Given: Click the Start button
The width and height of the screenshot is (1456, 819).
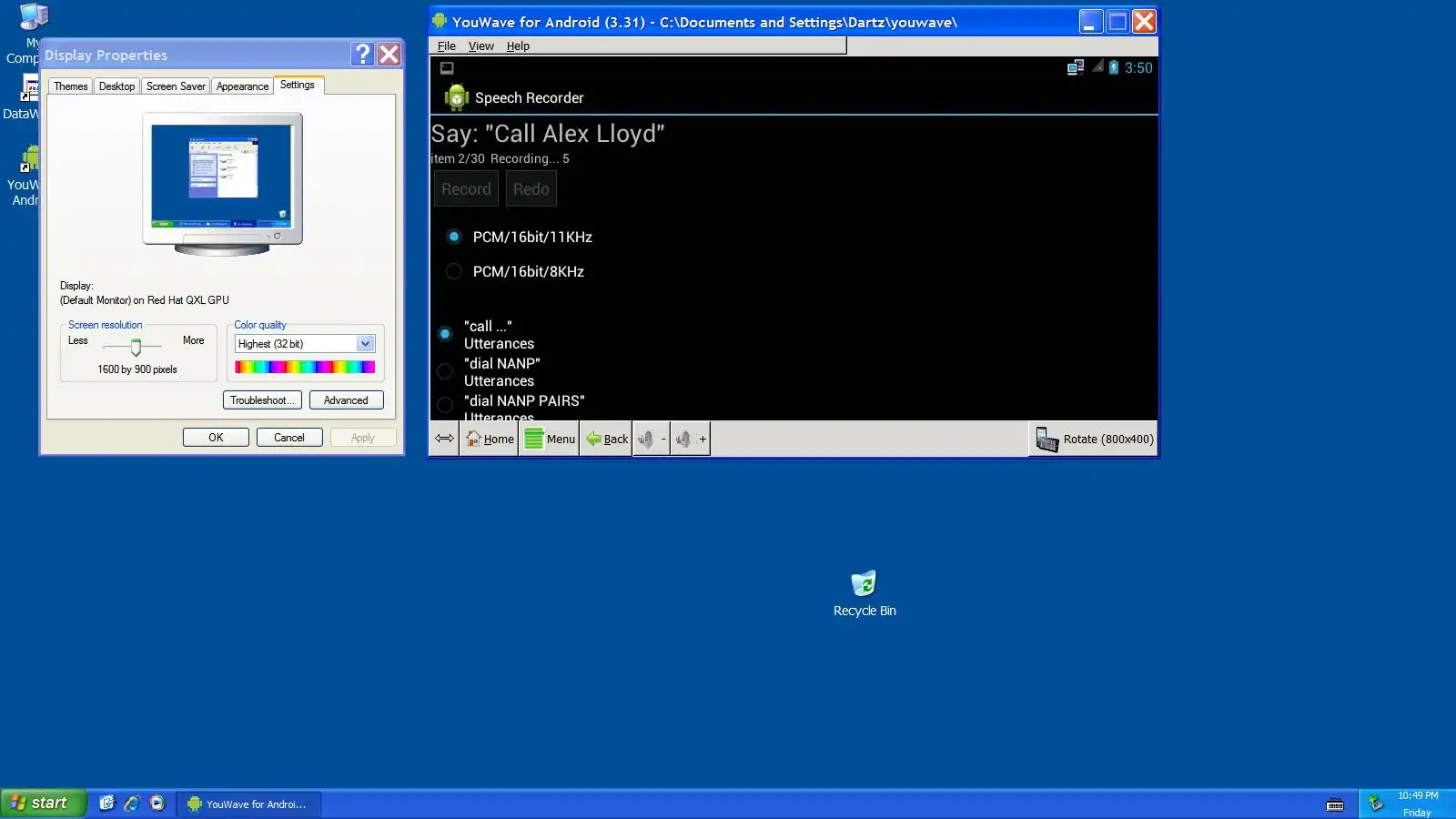Looking at the screenshot, I should [x=43, y=803].
